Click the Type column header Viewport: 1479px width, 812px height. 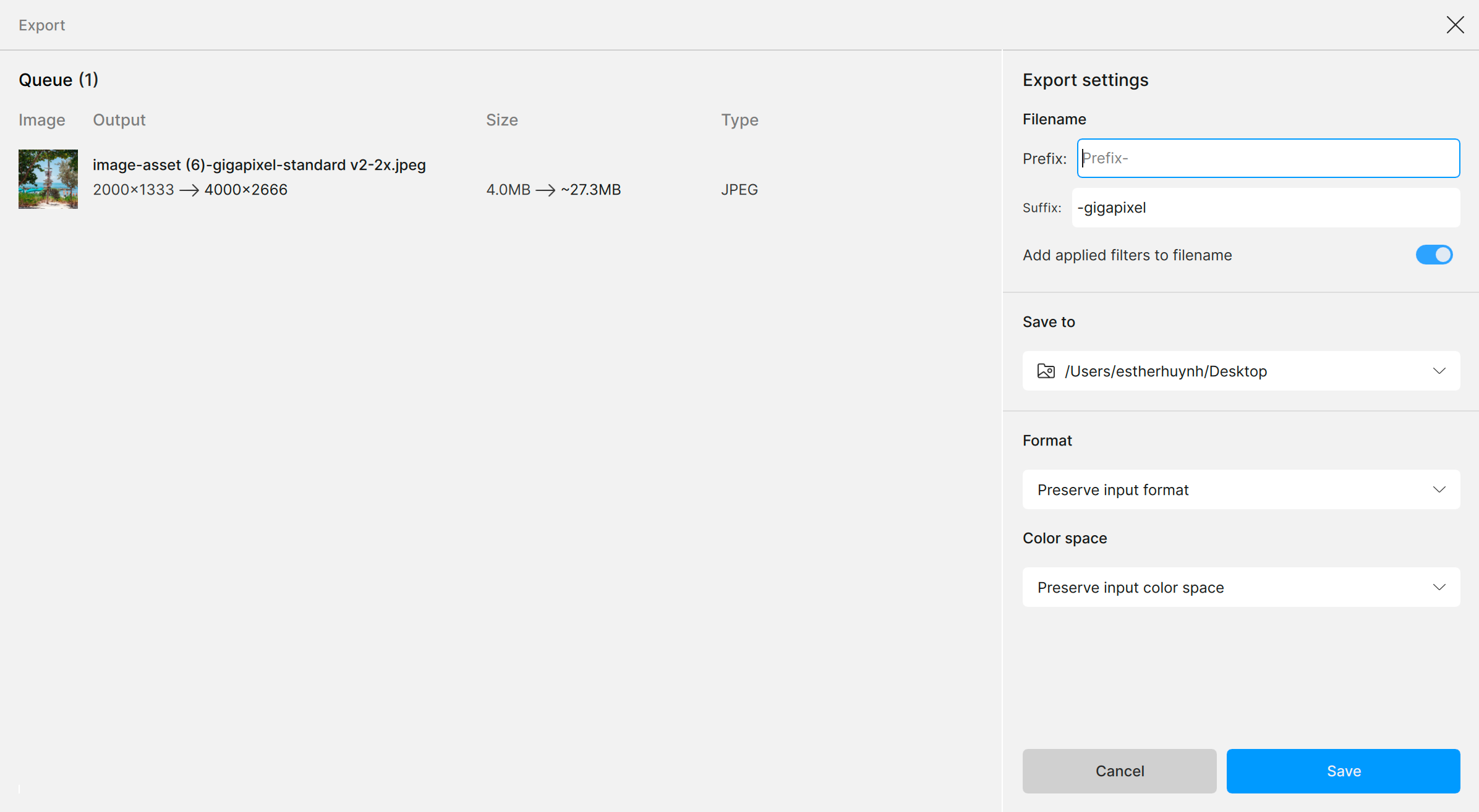[739, 120]
